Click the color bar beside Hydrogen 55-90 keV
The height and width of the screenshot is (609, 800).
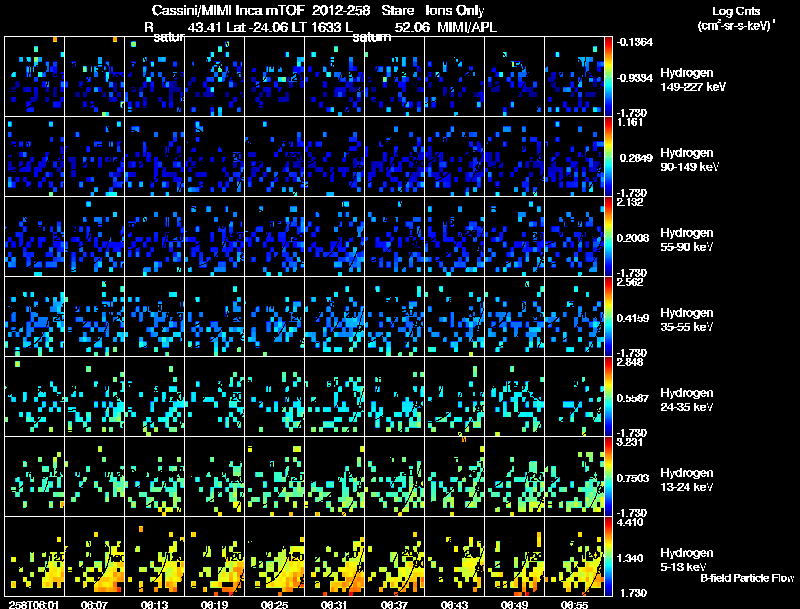tap(608, 237)
